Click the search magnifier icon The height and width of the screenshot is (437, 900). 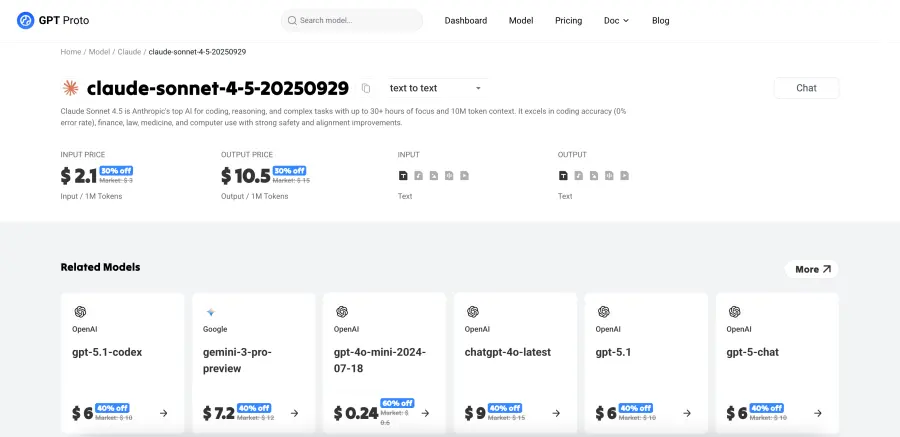pyautogui.click(x=292, y=21)
